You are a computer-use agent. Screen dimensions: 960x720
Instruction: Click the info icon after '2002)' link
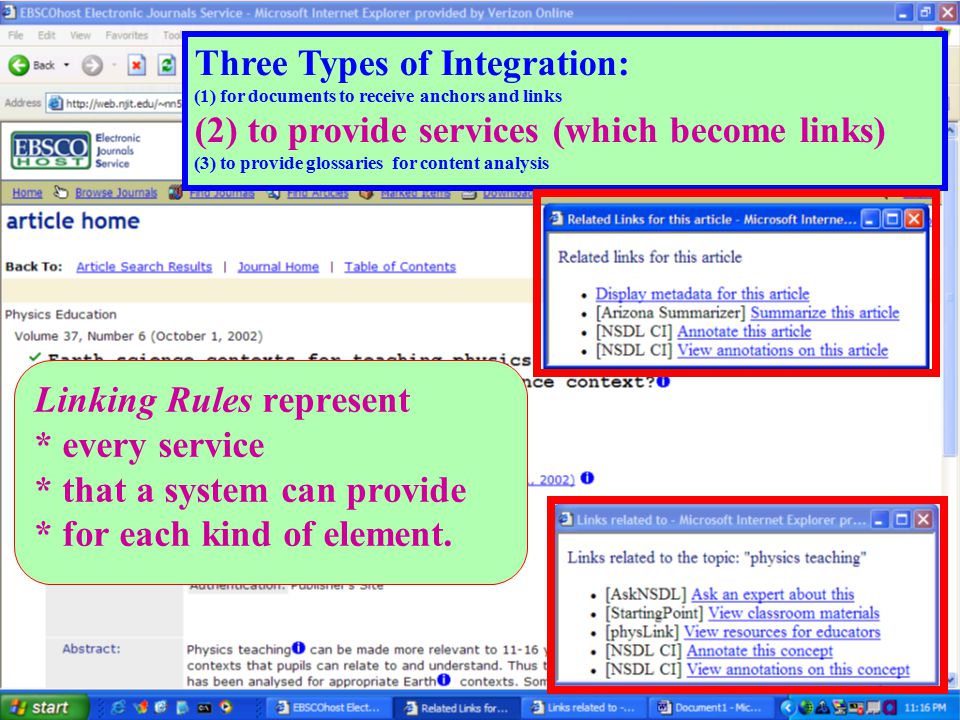click(x=587, y=478)
